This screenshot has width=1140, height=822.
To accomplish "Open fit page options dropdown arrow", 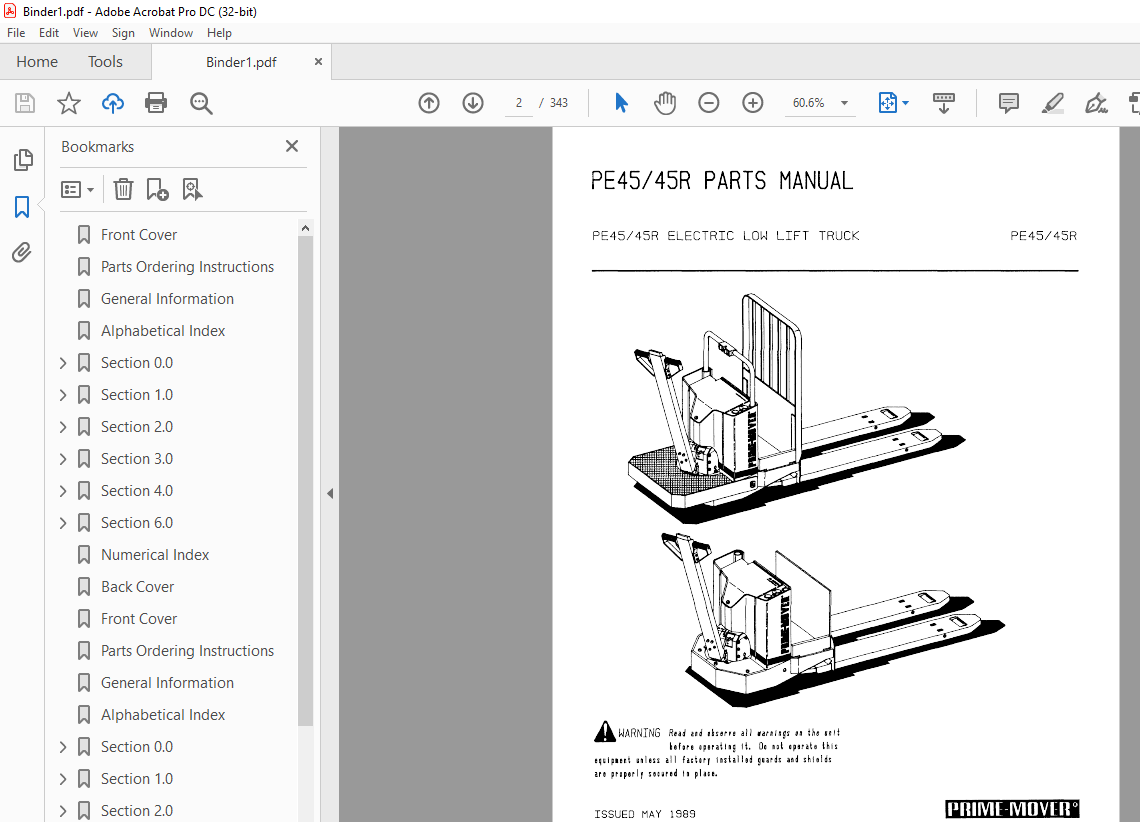I will pyautogui.click(x=905, y=103).
